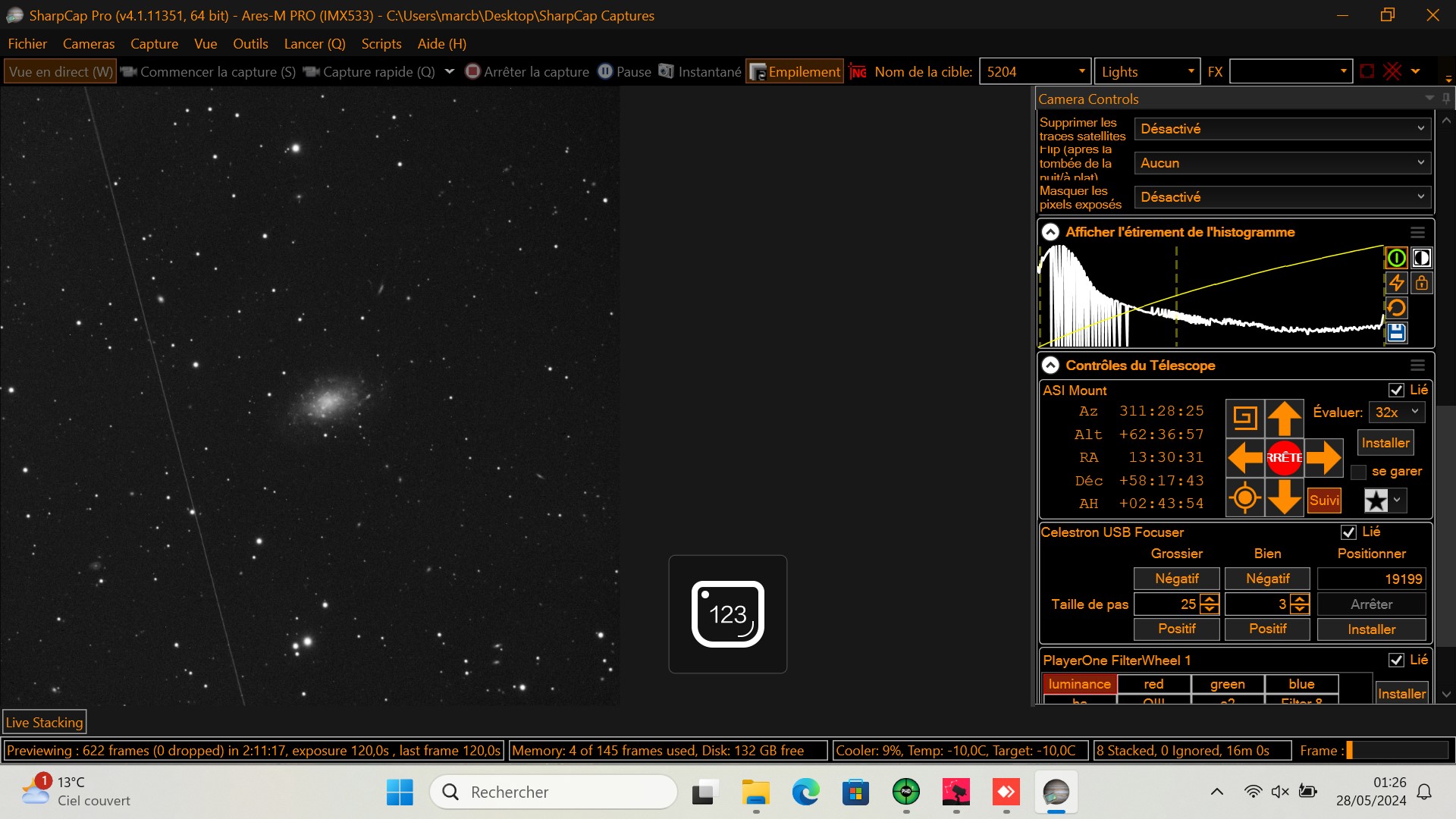
Task: Click the histogram stretch curve graph
Action: tap(1210, 296)
